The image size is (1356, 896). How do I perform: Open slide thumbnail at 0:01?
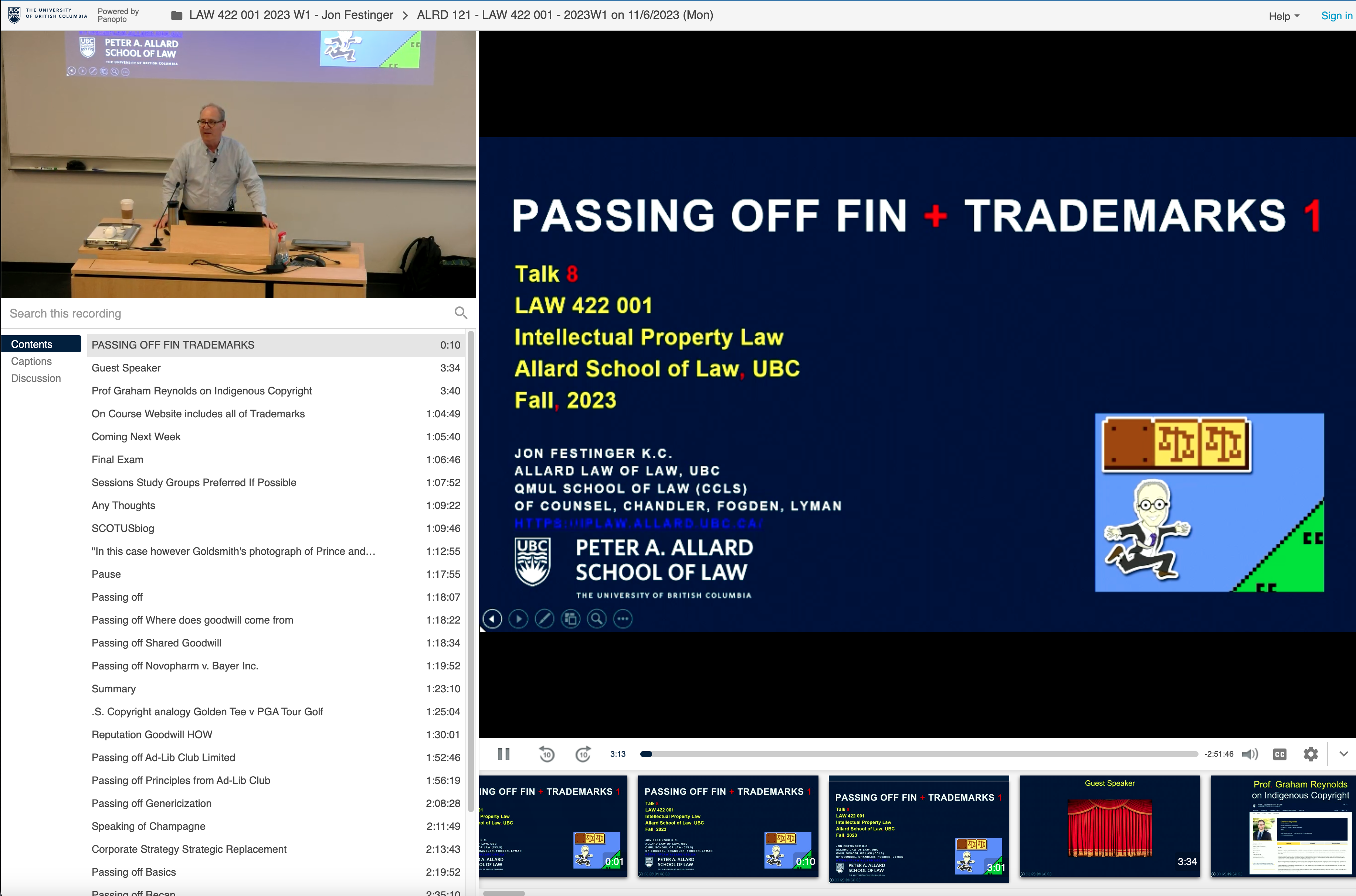(553, 826)
